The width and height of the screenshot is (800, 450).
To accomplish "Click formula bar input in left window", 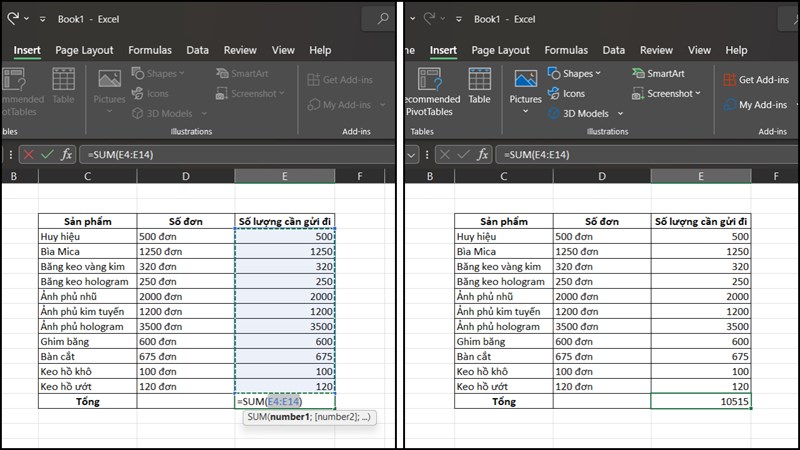I will (237, 155).
